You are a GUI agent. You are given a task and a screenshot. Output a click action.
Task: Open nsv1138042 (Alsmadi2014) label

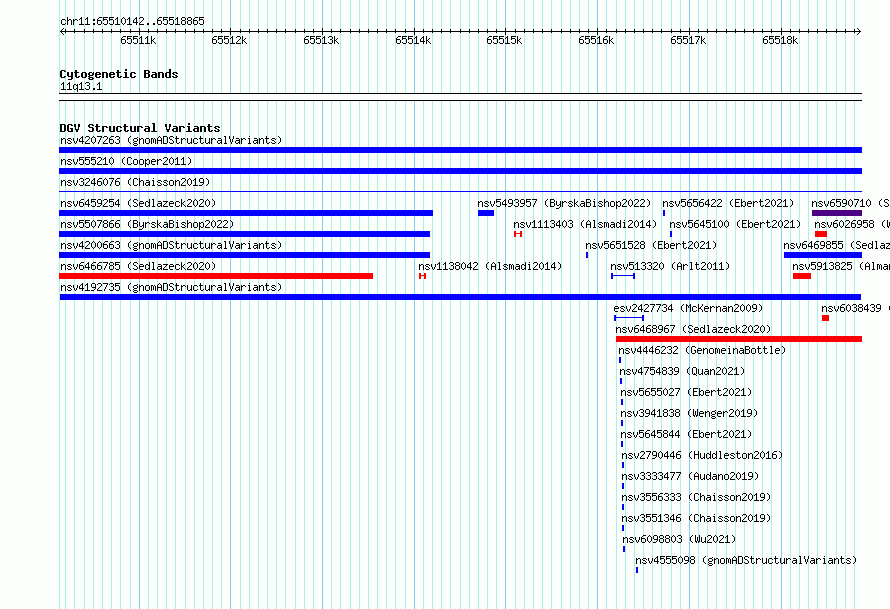click(x=490, y=266)
